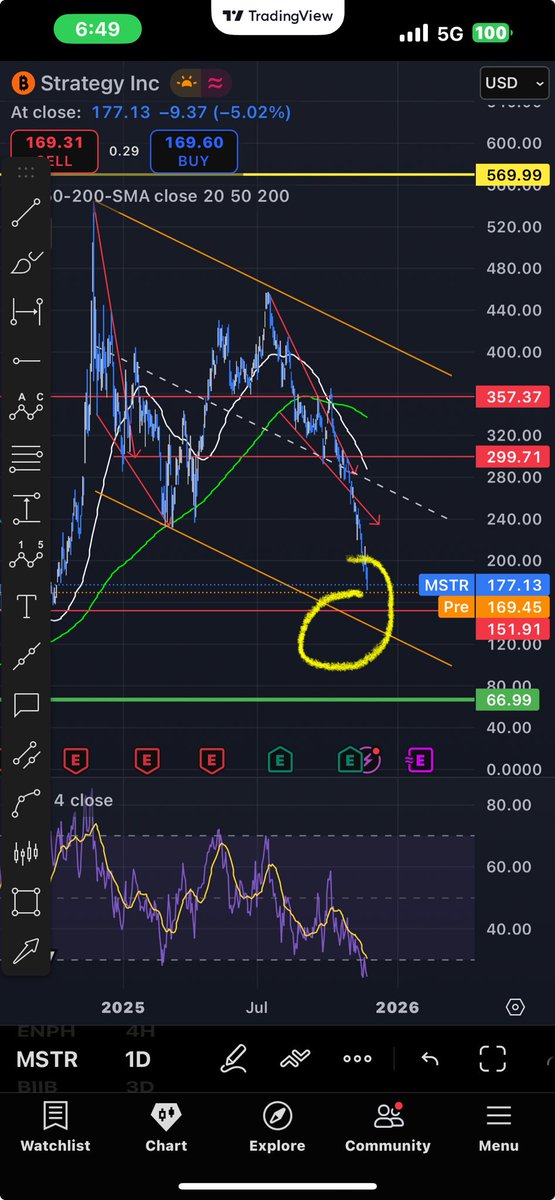
Task: Select the curved path tool
Action: 26,802
